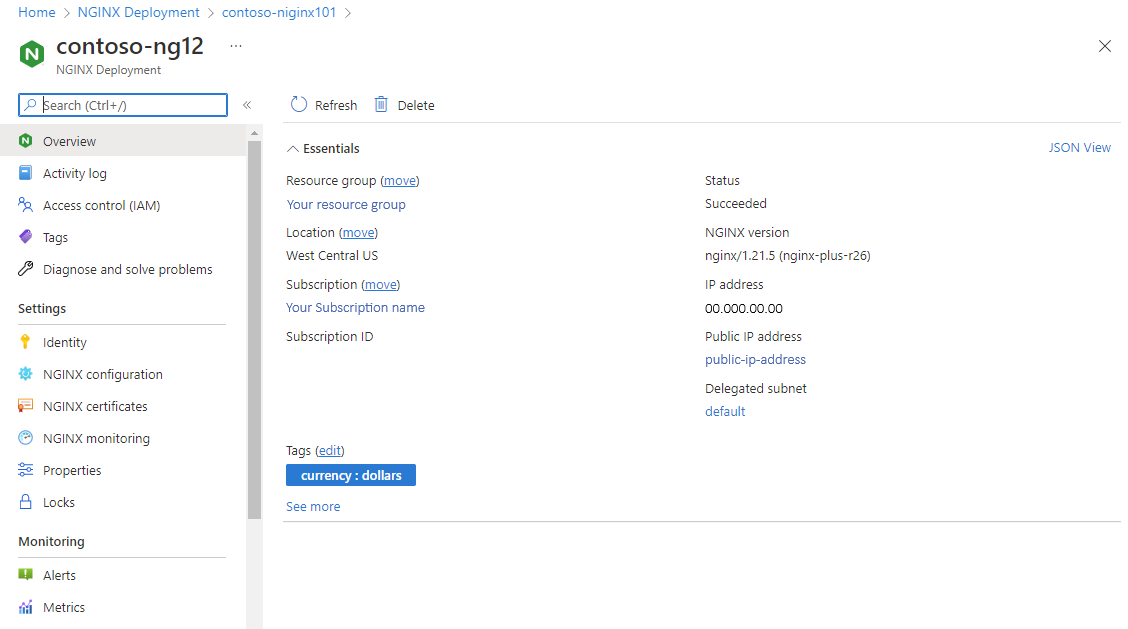
Task: Click the Activity log icon
Action: [26, 173]
